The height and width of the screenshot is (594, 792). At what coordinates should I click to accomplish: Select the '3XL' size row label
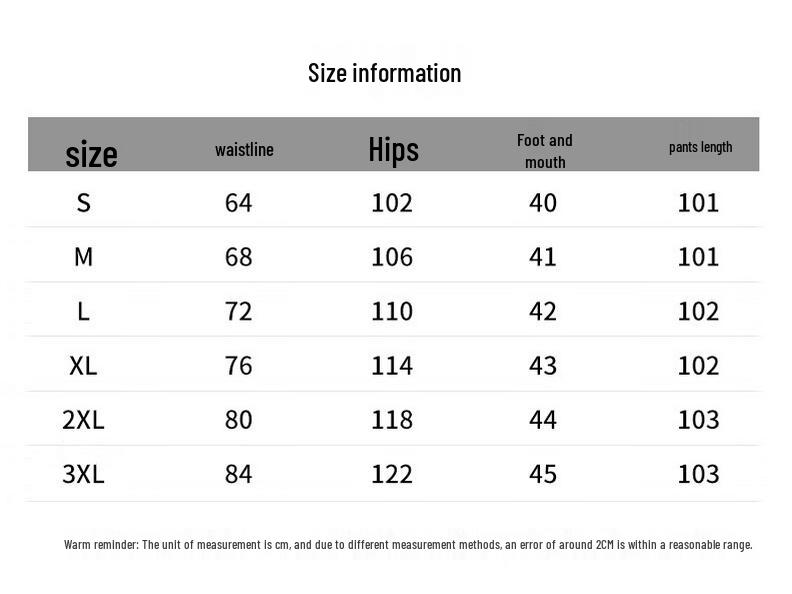click(84, 473)
